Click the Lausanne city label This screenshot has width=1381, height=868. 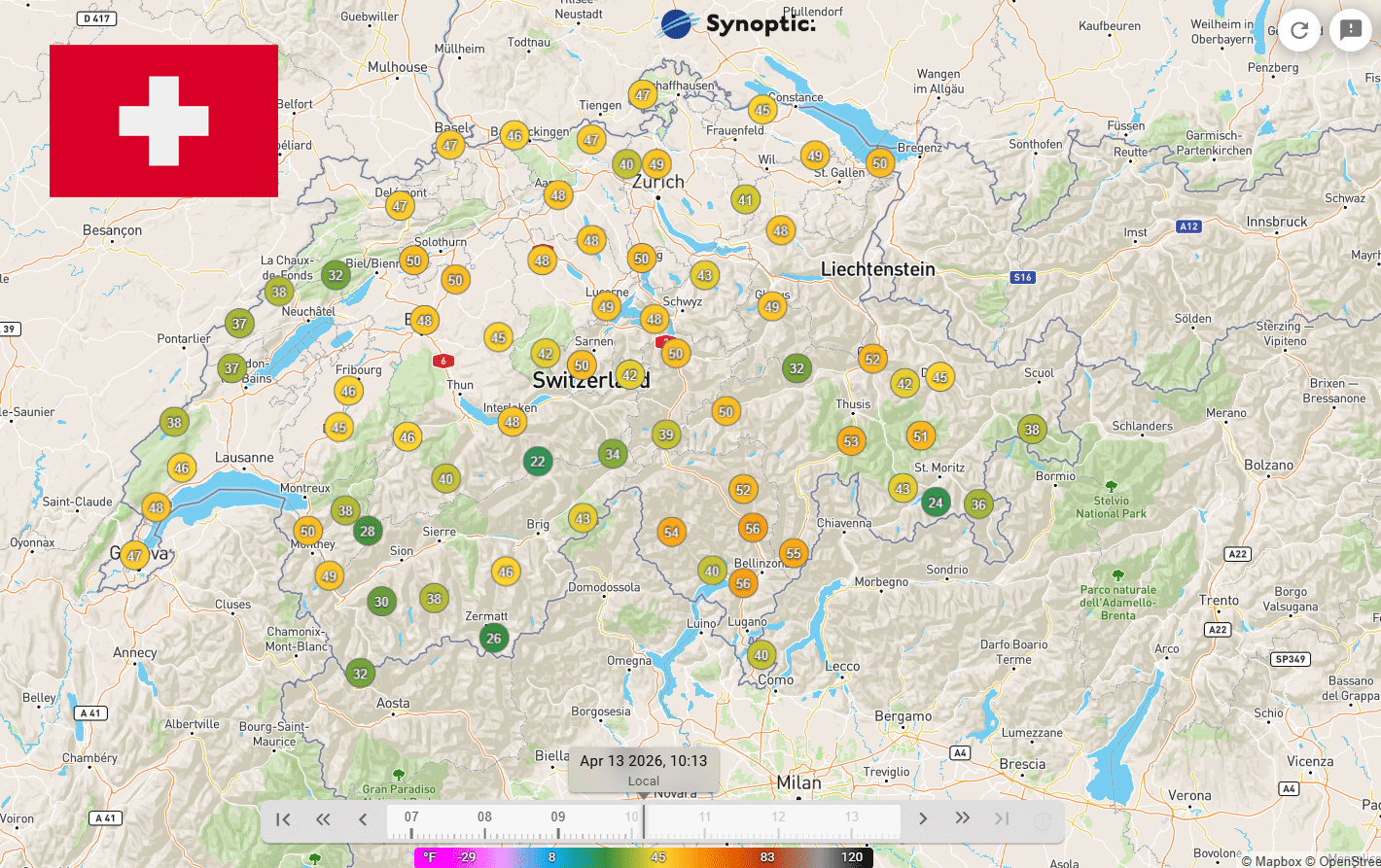coord(244,458)
